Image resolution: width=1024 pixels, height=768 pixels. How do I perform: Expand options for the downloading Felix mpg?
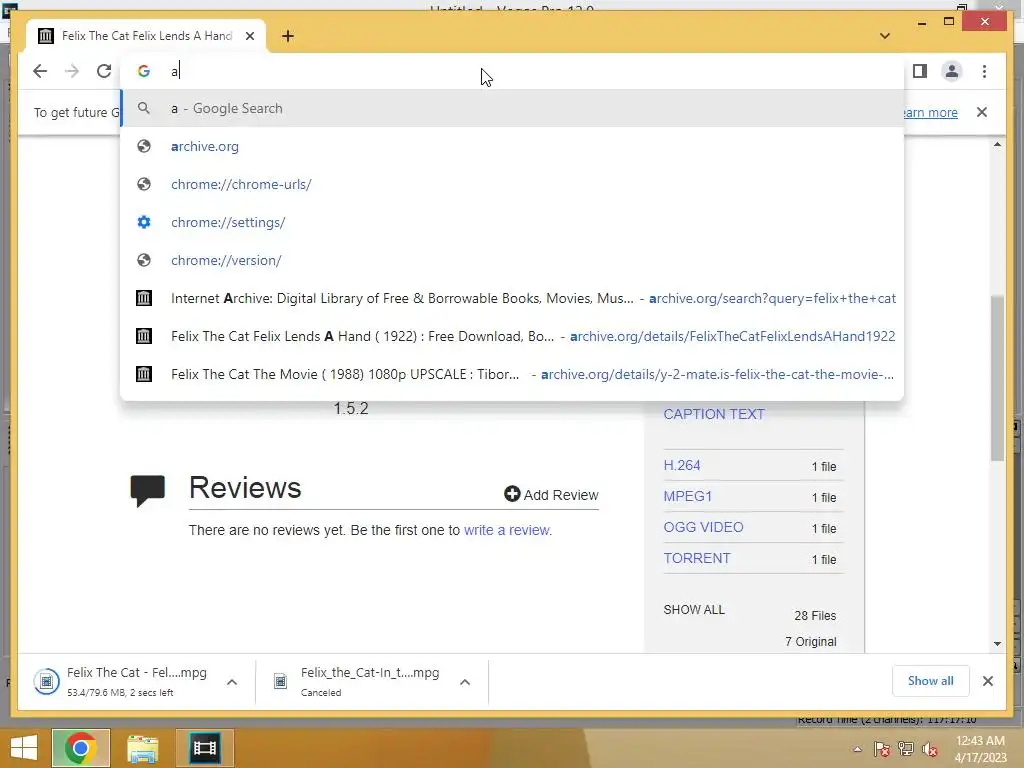click(x=232, y=682)
